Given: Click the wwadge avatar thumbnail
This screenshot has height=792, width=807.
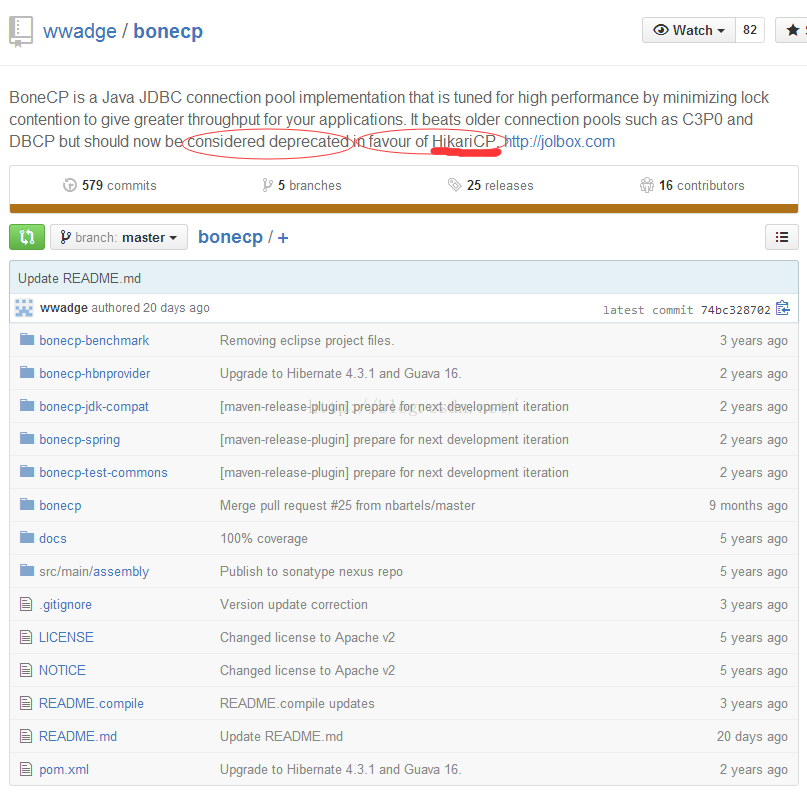Looking at the screenshot, I should pos(24,308).
